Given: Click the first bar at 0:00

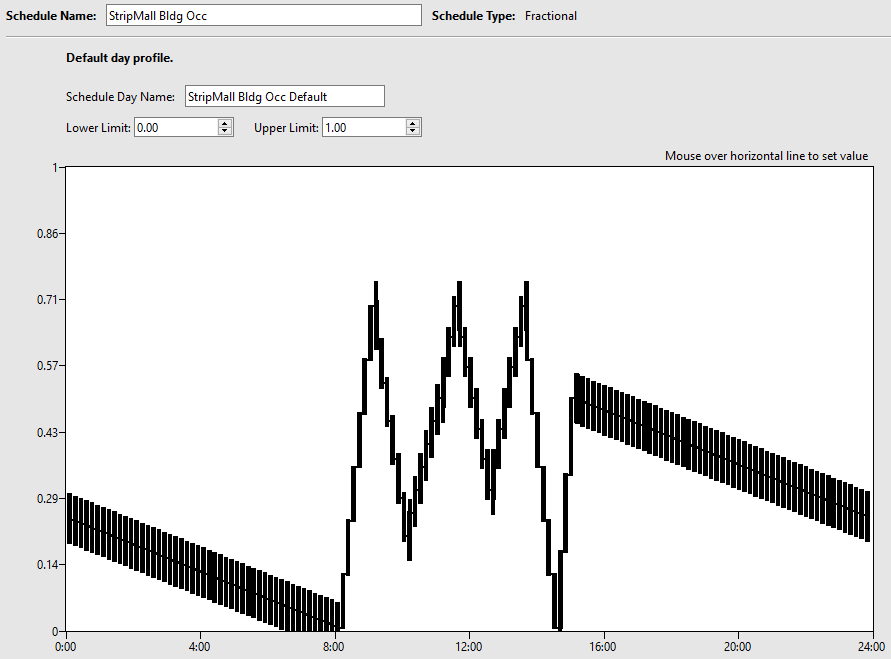Looking at the screenshot, I should pyautogui.click(x=68, y=520).
